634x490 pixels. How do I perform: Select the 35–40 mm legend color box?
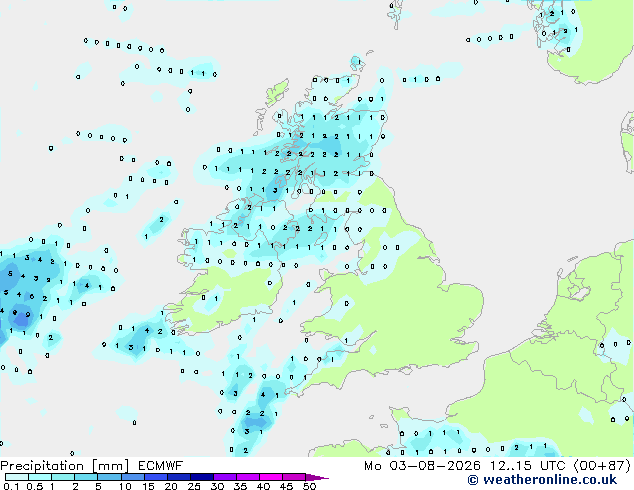247,477
